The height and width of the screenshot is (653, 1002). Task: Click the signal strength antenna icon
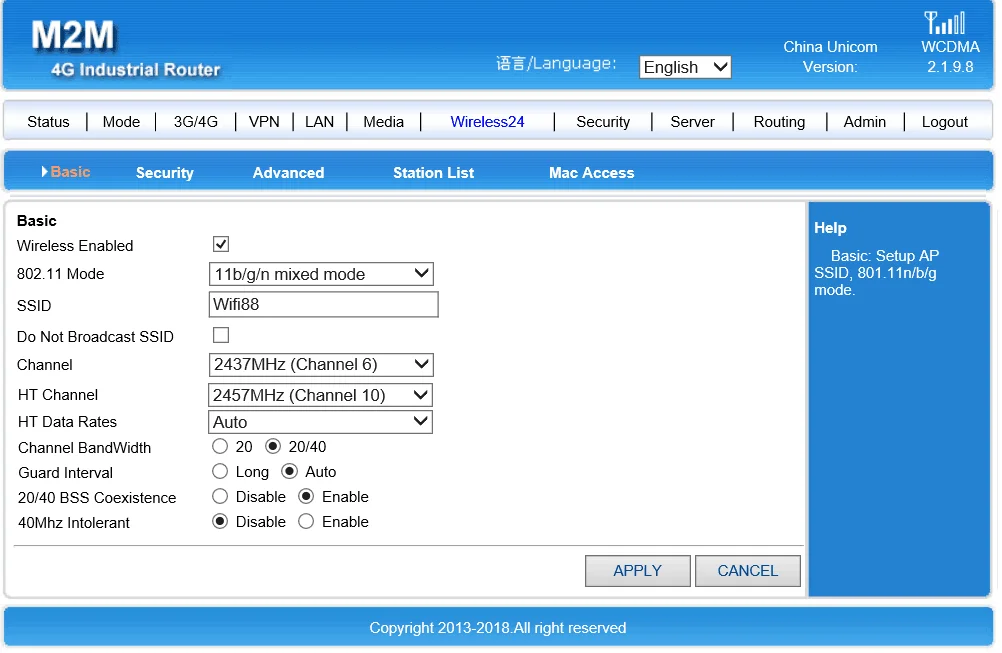click(944, 23)
